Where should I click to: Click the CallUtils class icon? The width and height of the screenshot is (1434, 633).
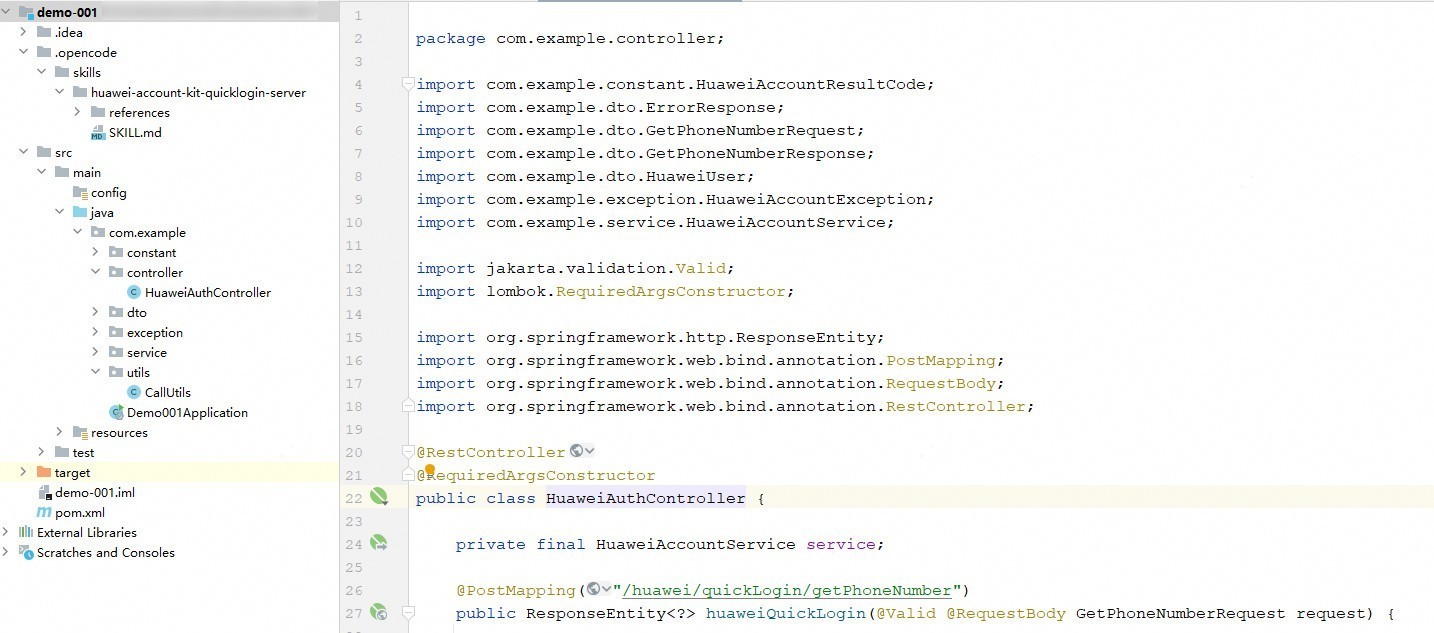[134, 392]
